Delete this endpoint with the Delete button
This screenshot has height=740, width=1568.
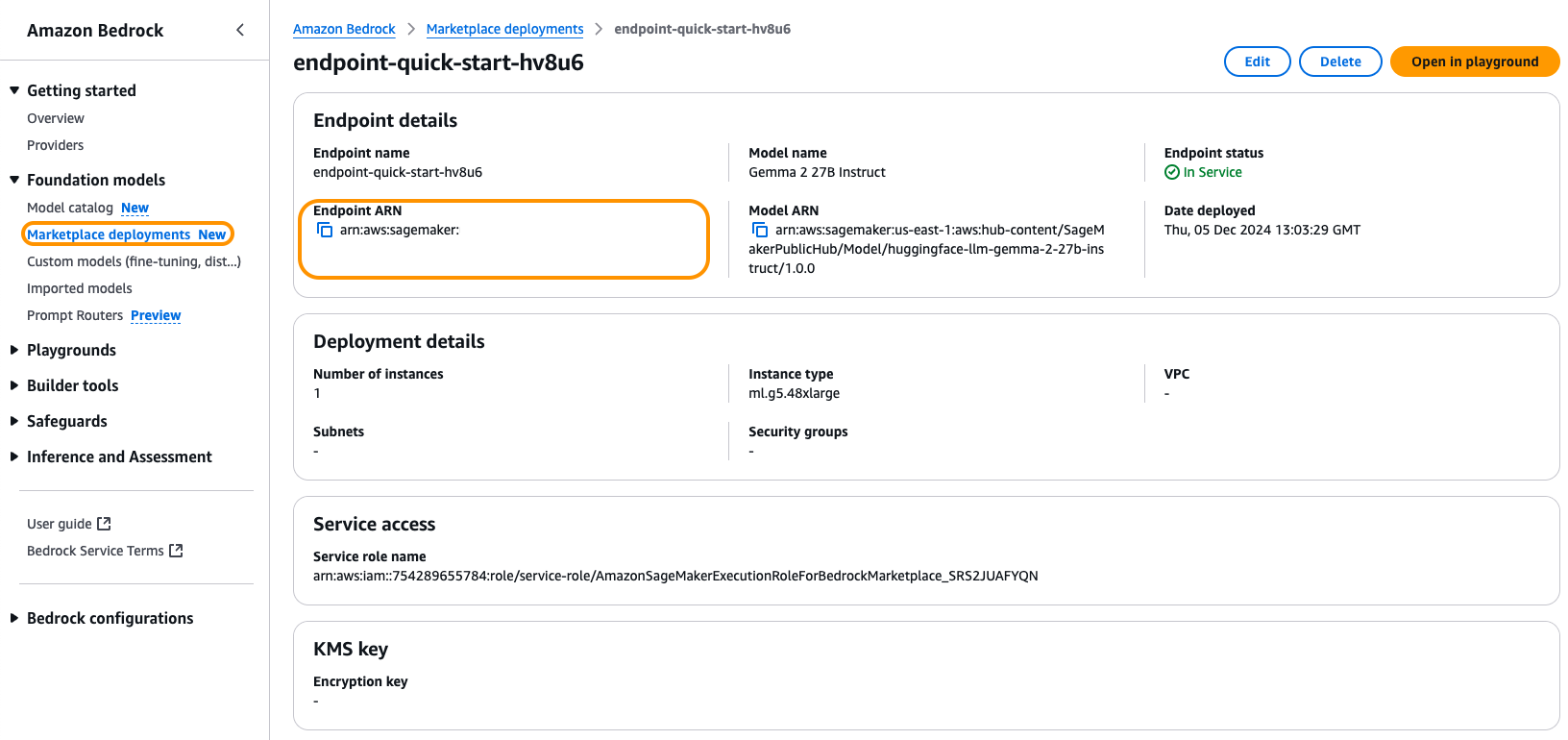[1340, 62]
